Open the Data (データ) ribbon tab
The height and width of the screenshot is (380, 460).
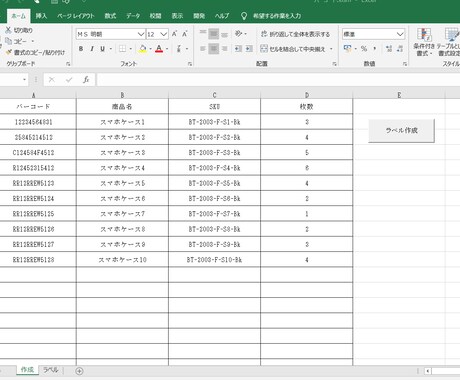[133, 16]
